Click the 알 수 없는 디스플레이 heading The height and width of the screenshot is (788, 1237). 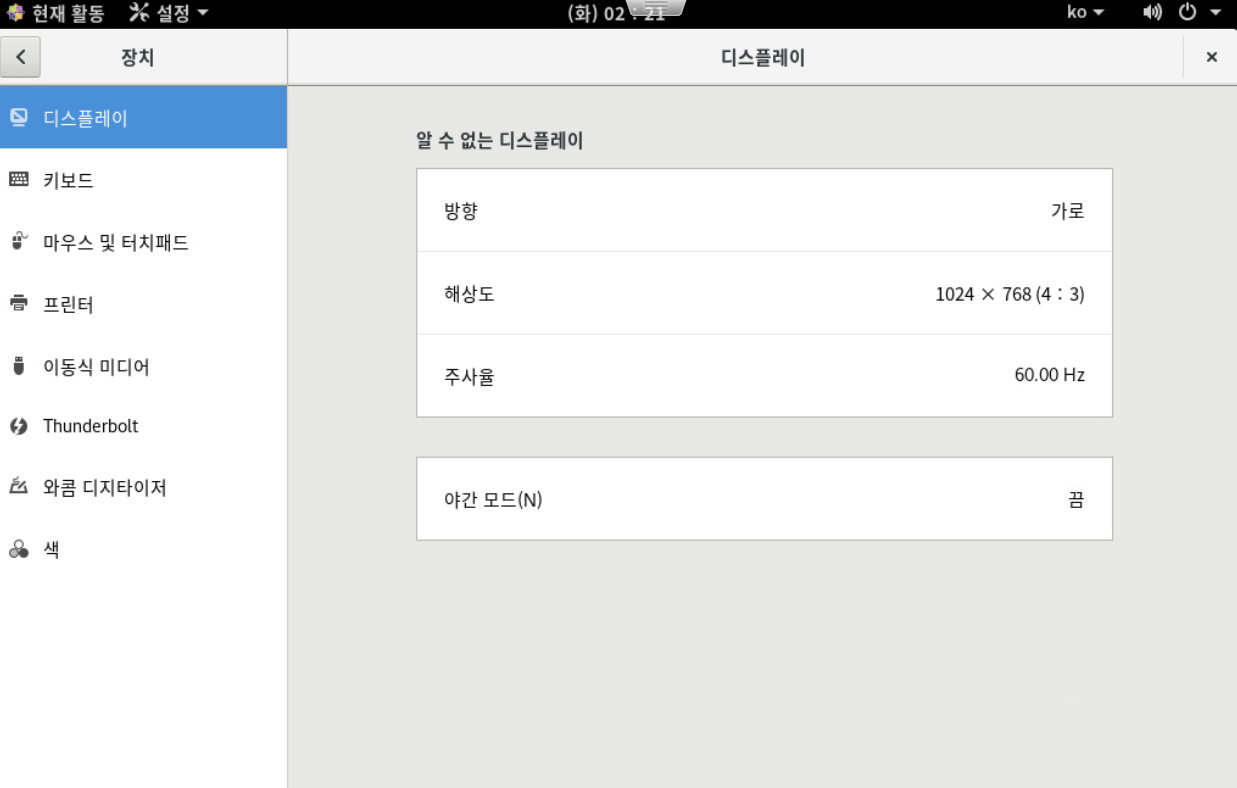500,141
